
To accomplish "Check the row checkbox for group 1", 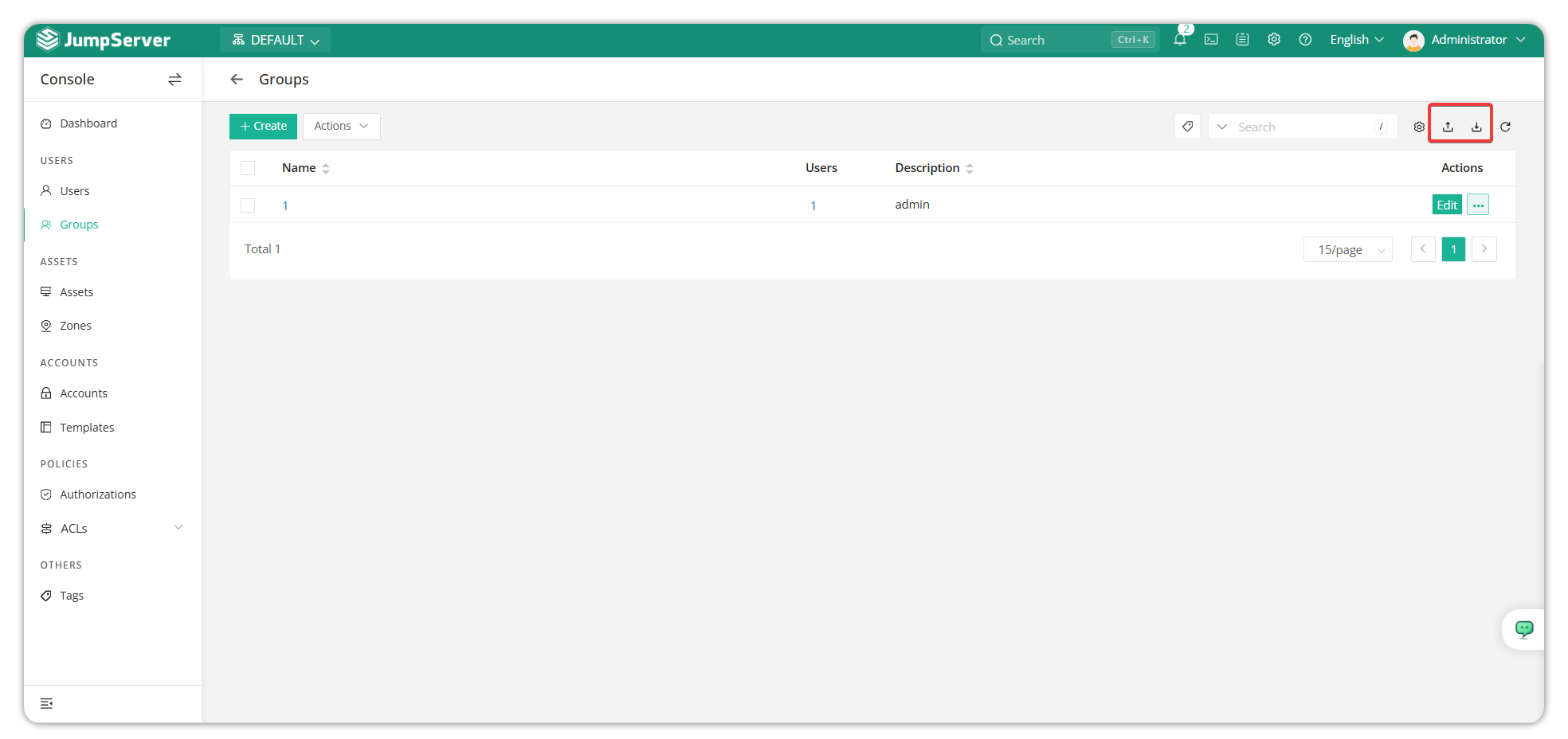I will [x=248, y=205].
